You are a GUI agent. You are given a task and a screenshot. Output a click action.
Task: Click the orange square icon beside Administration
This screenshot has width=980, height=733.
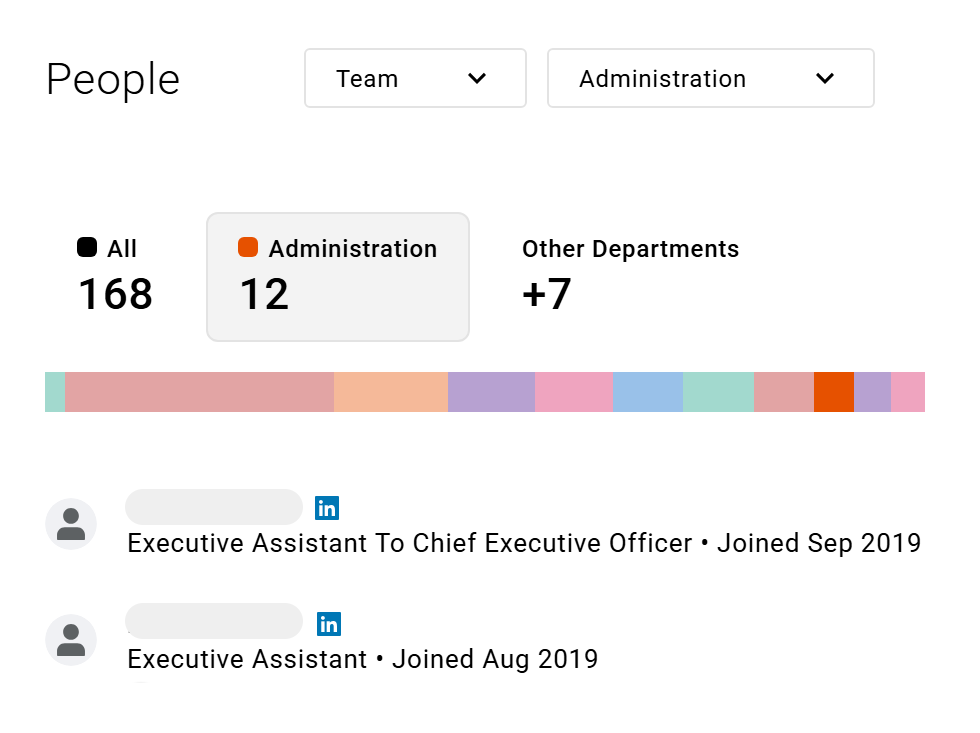coord(248,248)
